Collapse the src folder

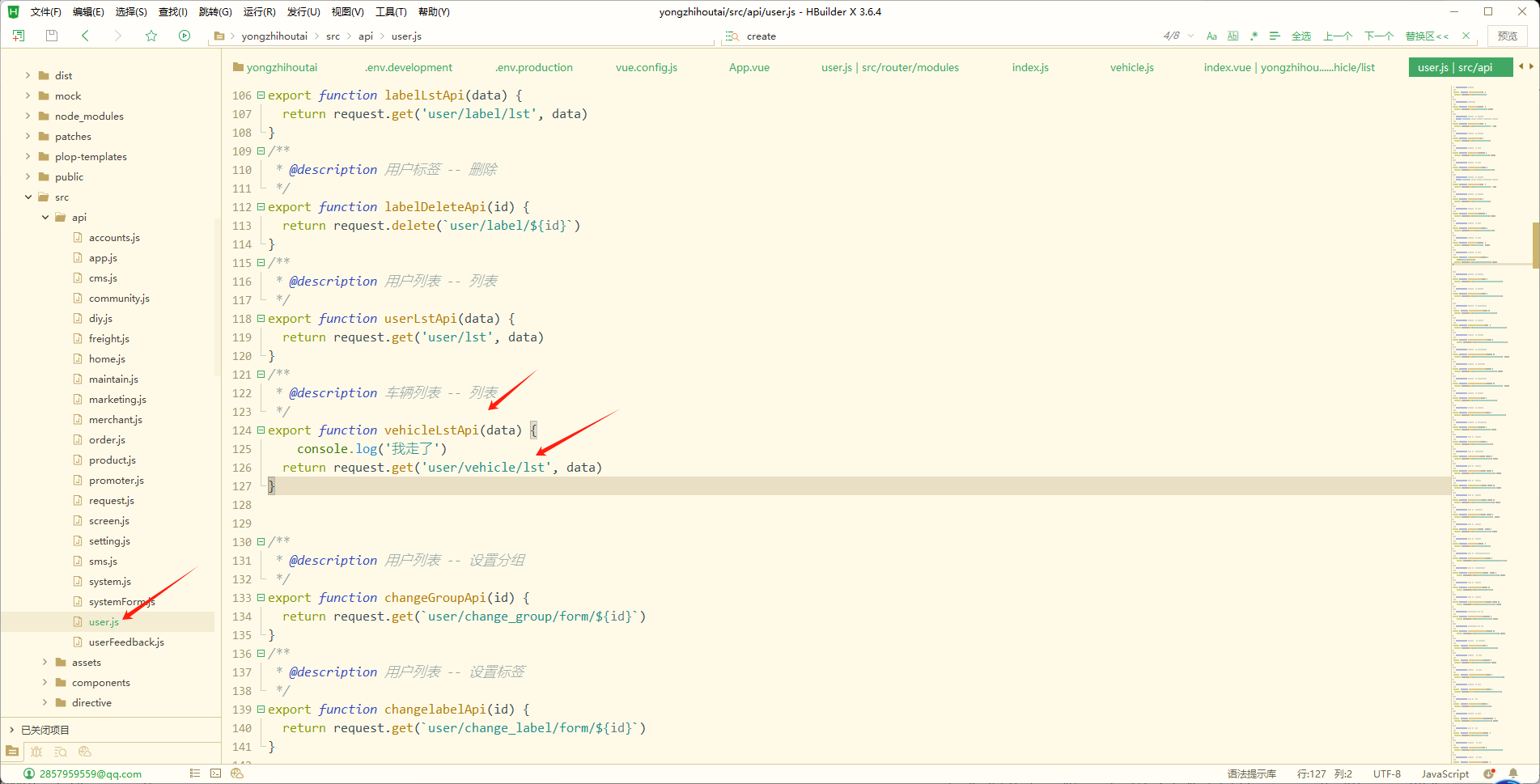pos(28,197)
